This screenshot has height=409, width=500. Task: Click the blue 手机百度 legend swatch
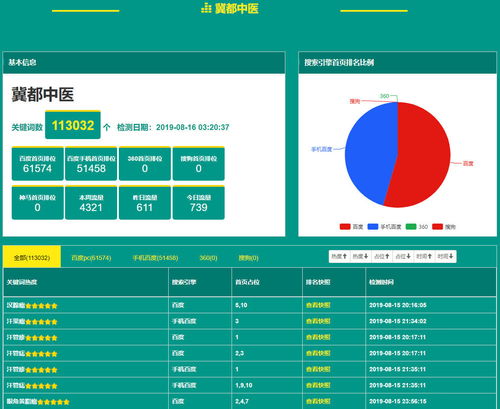click(373, 227)
